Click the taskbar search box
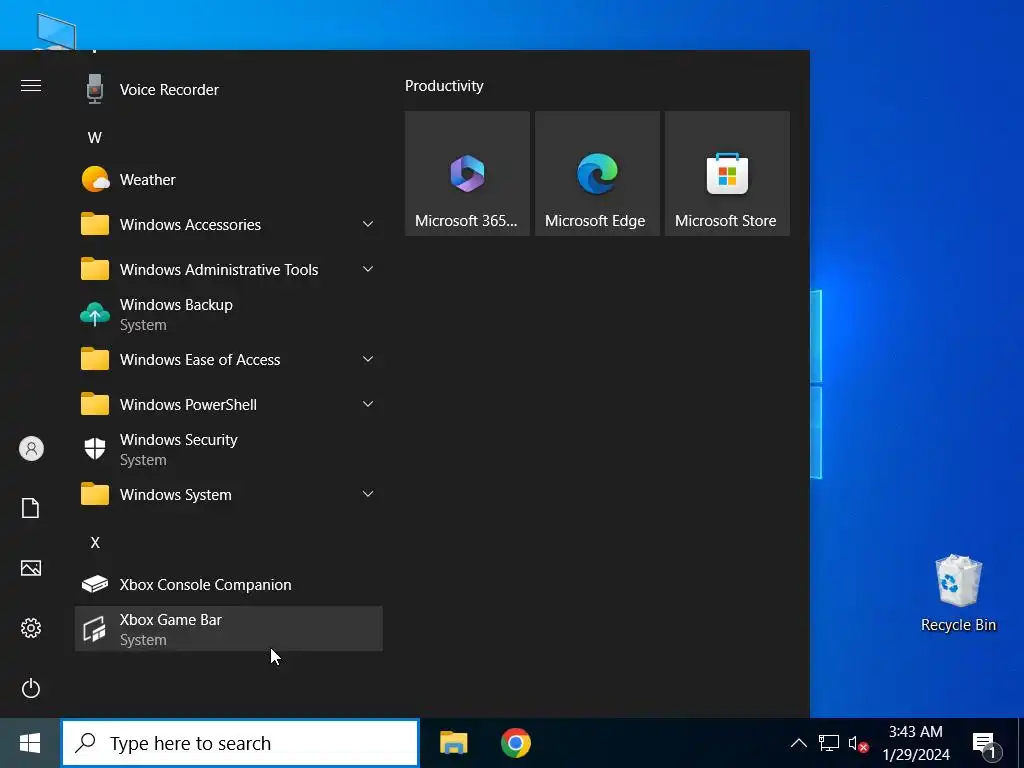 click(x=240, y=743)
